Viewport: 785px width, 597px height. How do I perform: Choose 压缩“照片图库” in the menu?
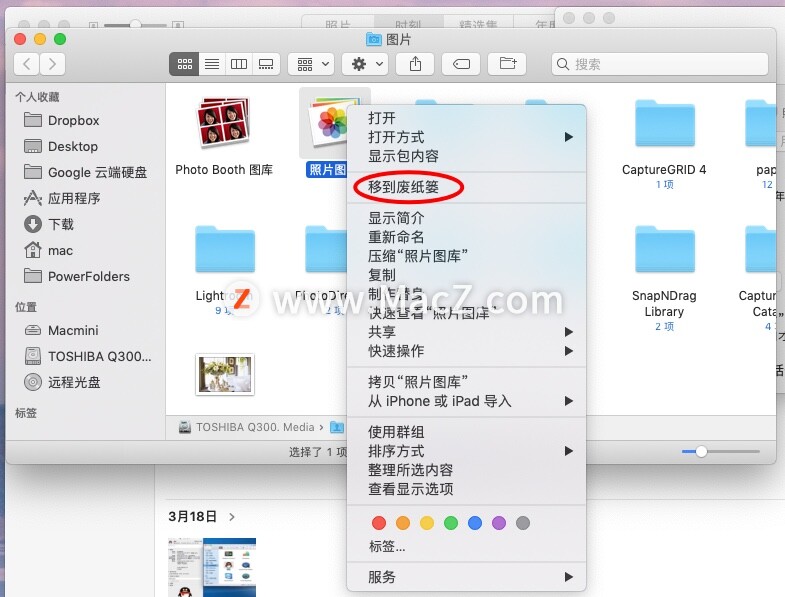[466, 256]
